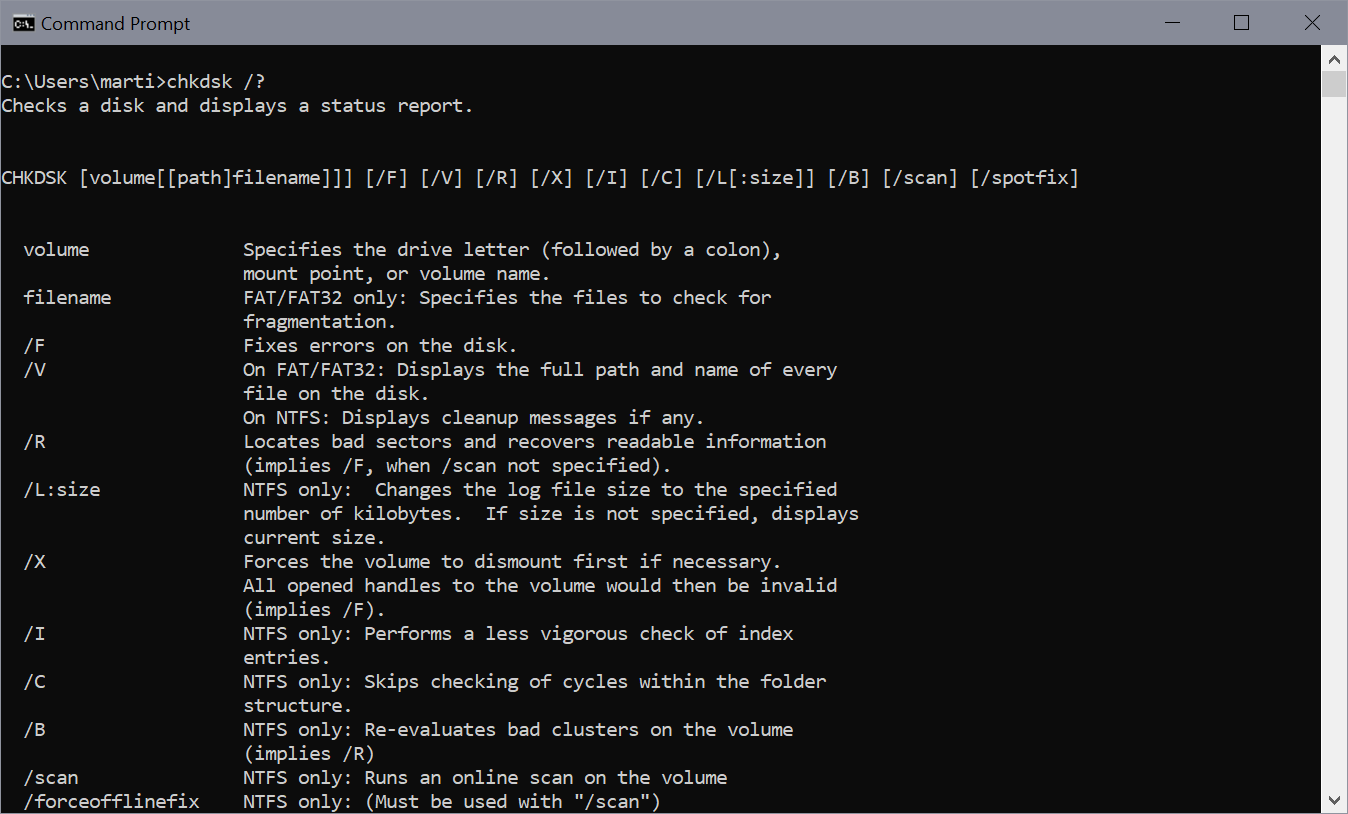Viewport: 1348px width, 814px height.
Task: Click the vertical scrollbar thumb
Action: [1334, 84]
